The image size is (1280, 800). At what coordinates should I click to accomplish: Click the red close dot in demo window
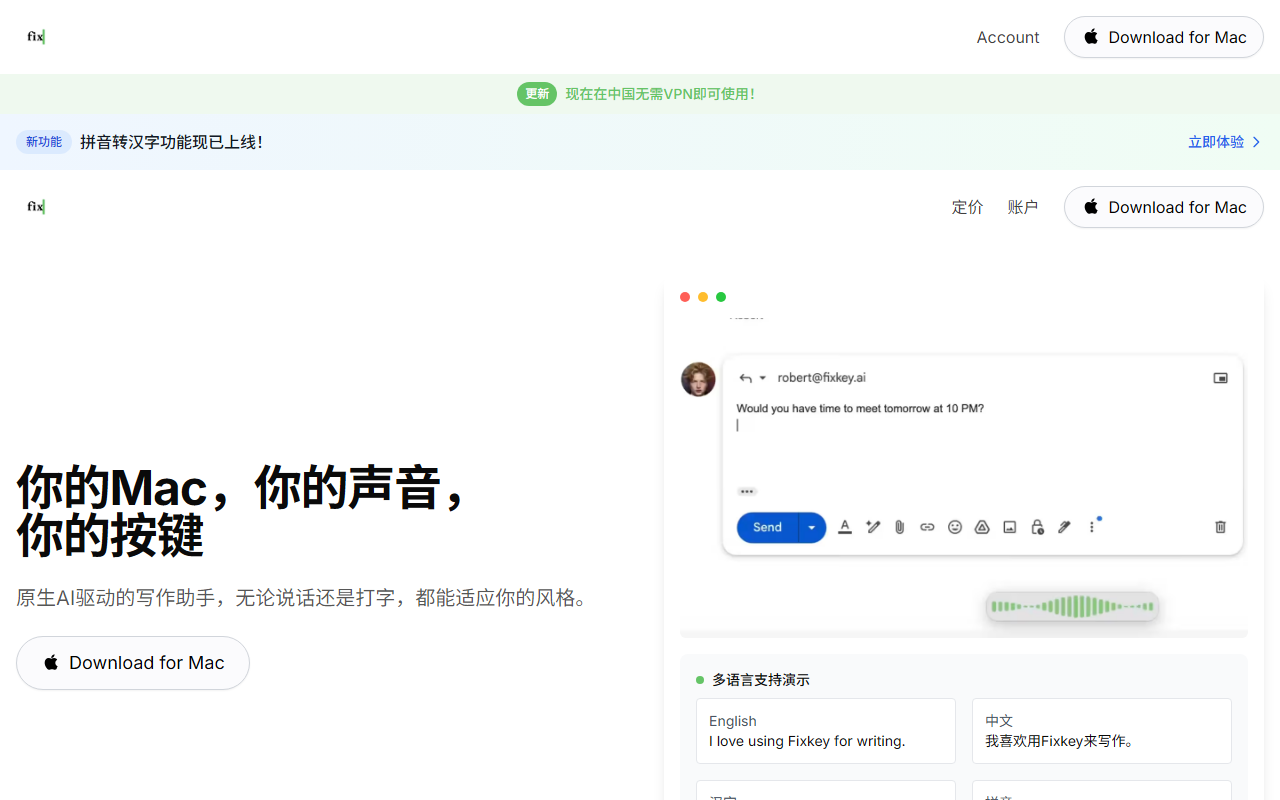point(685,297)
